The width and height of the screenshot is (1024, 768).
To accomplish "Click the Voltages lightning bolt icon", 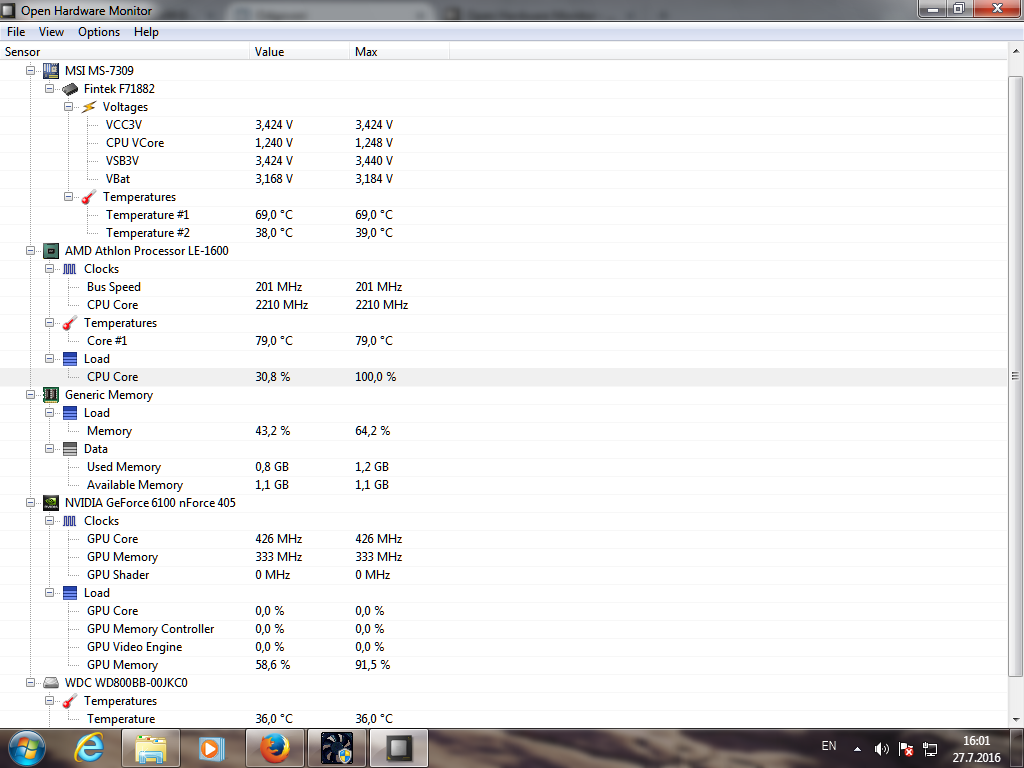I will point(89,107).
